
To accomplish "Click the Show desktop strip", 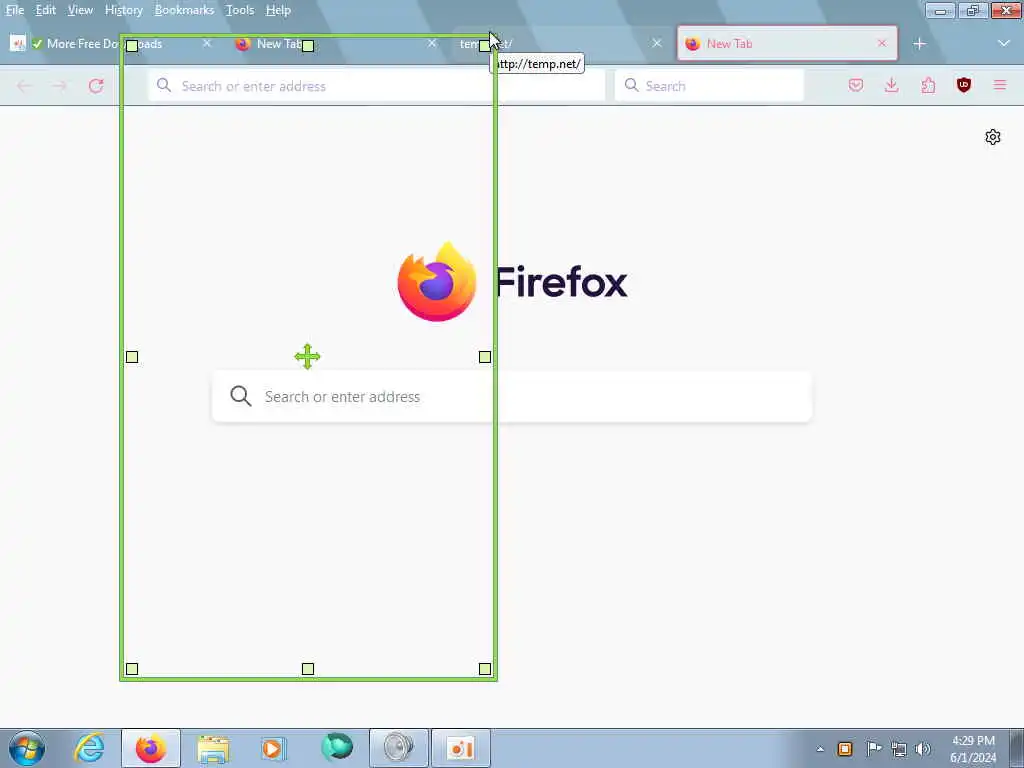I will pos(1017,748).
